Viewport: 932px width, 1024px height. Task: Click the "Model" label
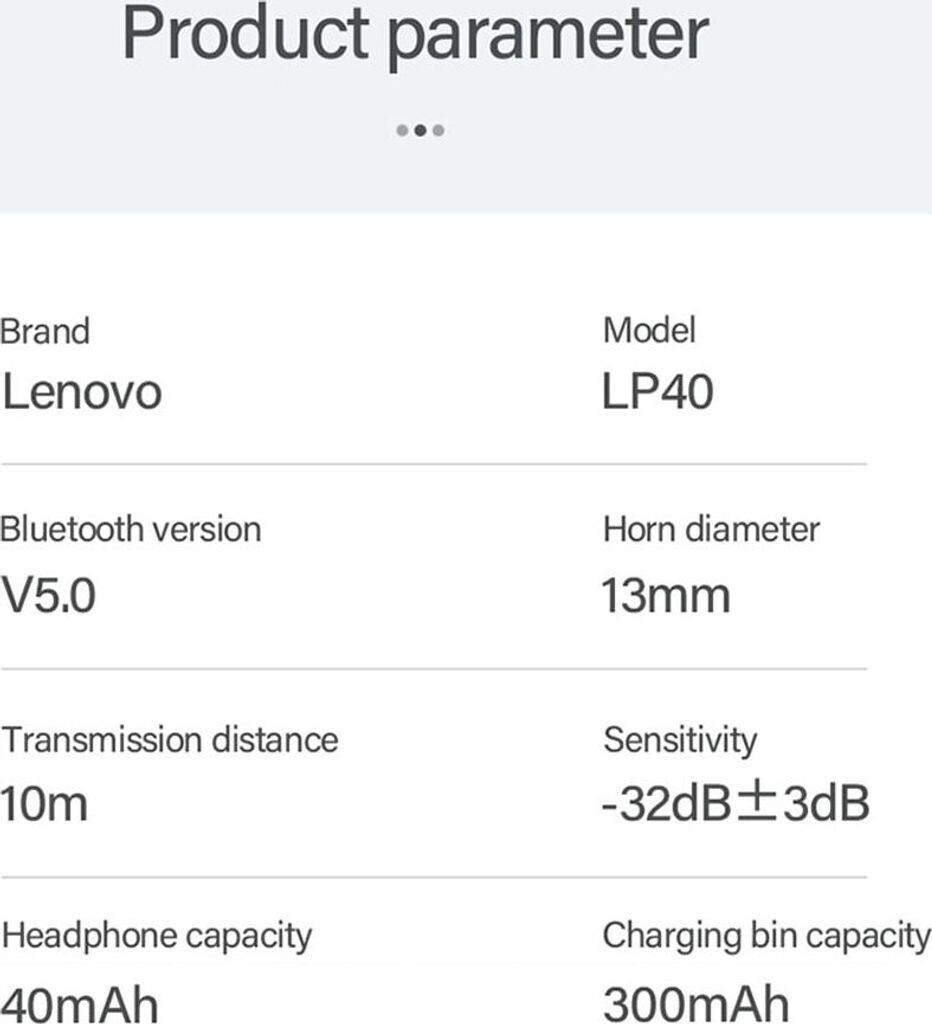(x=649, y=330)
